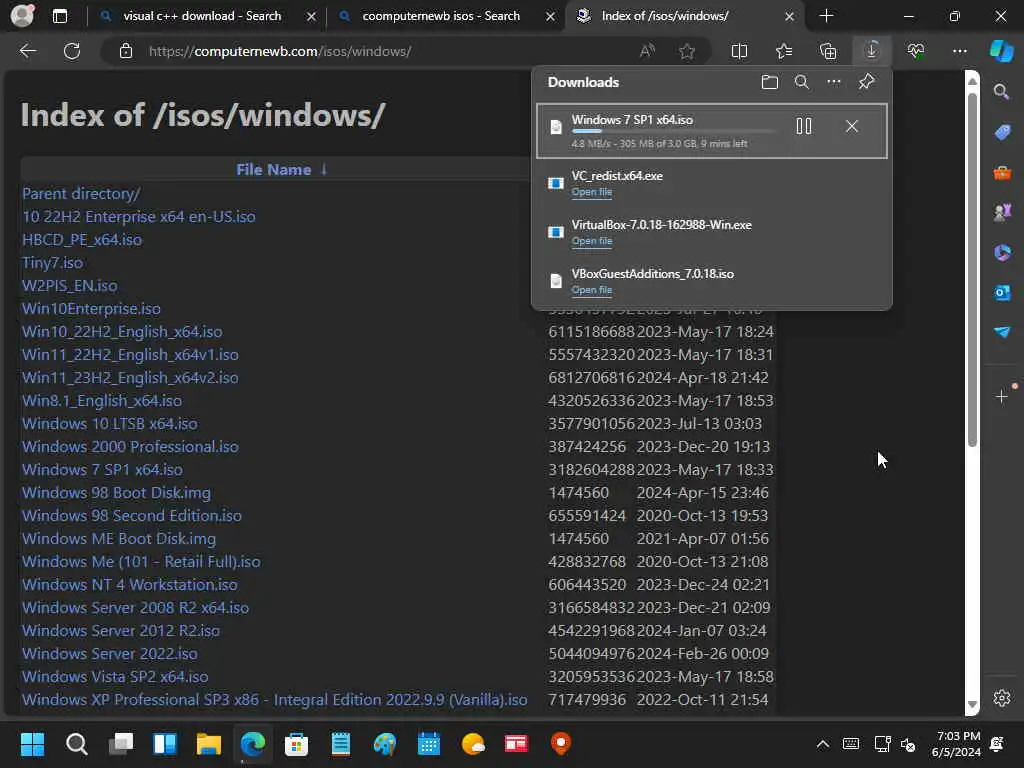Open the downloads folder icon in Downloads panel
1024x768 pixels.
pyautogui.click(x=769, y=82)
